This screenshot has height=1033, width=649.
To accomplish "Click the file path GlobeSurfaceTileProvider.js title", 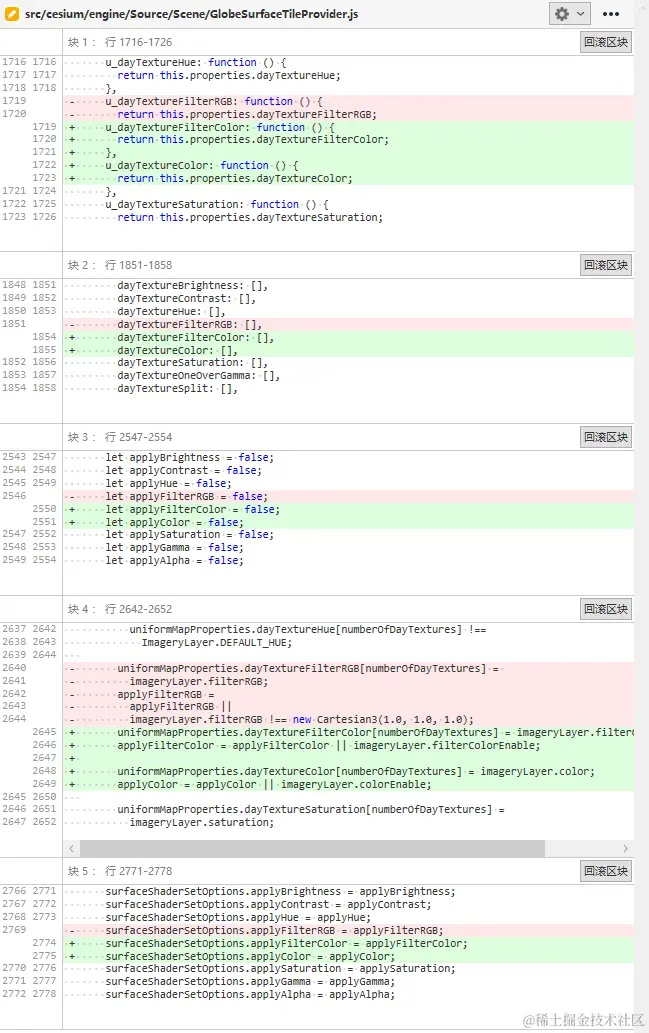I will (x=192, y=14).
